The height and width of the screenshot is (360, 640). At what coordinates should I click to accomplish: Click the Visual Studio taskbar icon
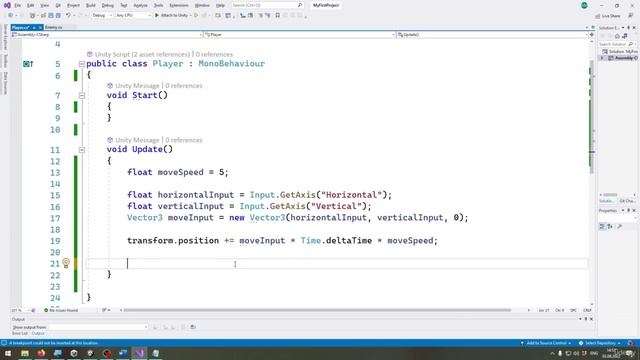point(139,353)
